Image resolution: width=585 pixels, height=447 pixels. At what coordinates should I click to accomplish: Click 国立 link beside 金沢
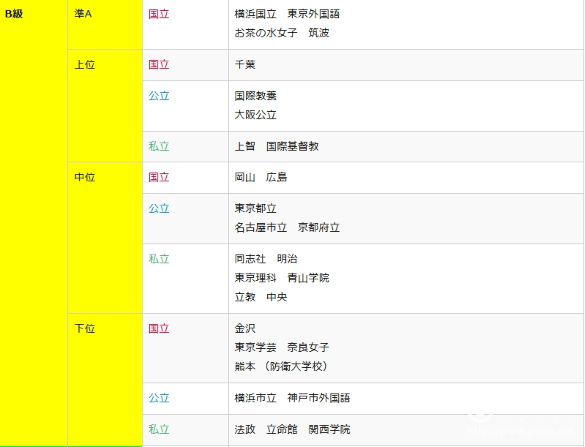pos(159,328)
